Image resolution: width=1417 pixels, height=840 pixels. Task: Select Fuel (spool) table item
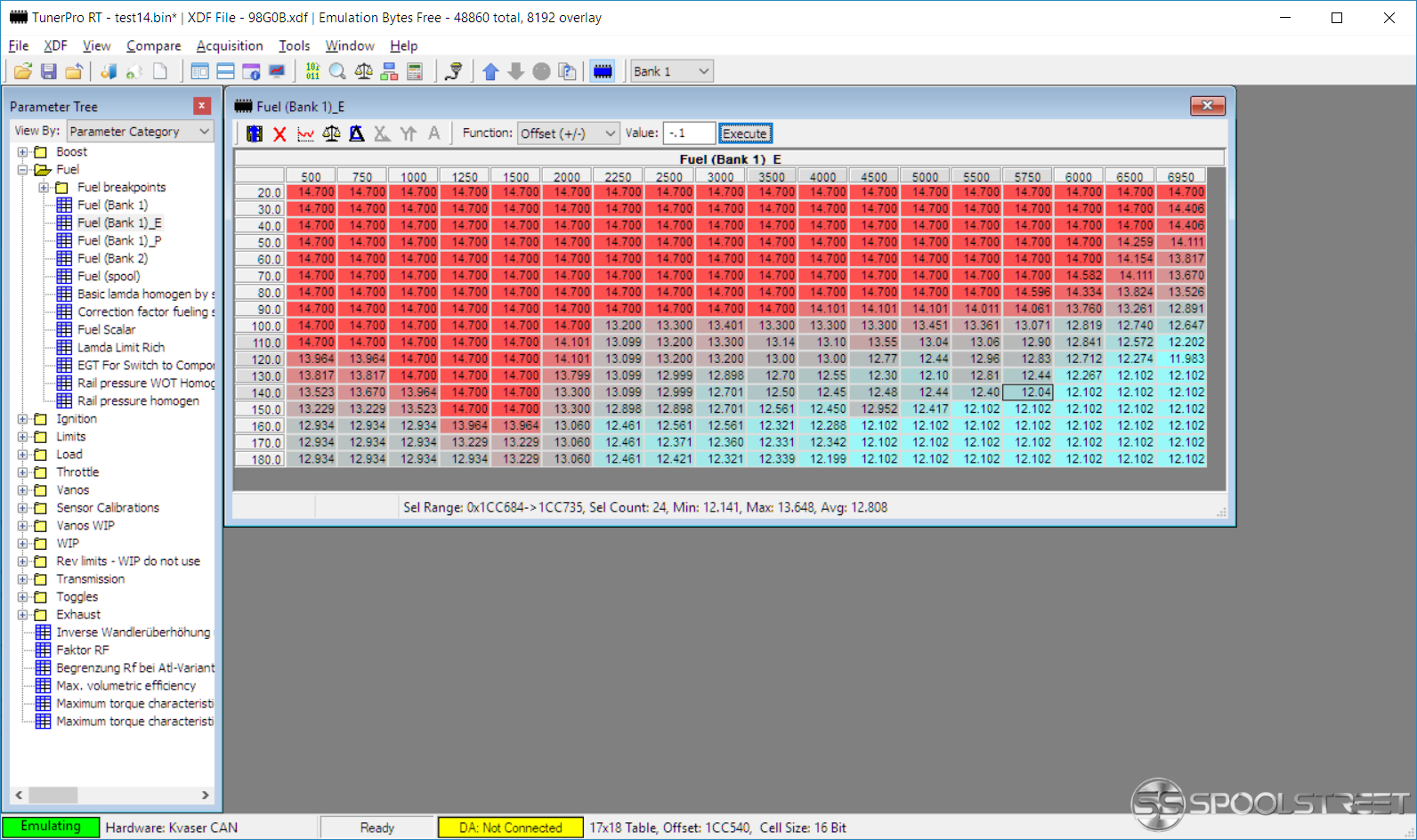pyautogui.click(x=109, y=277)
